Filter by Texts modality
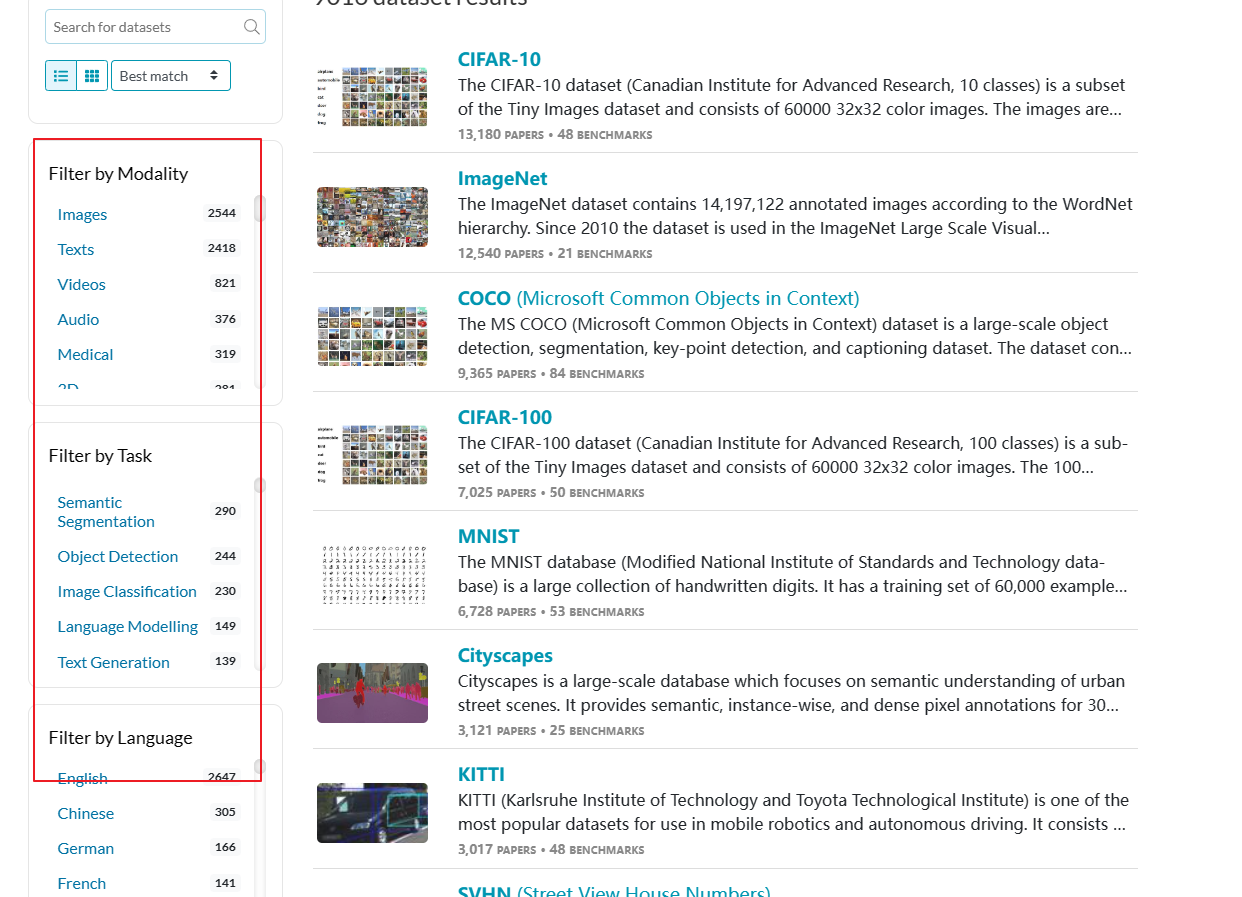 (x=76, y=249)
